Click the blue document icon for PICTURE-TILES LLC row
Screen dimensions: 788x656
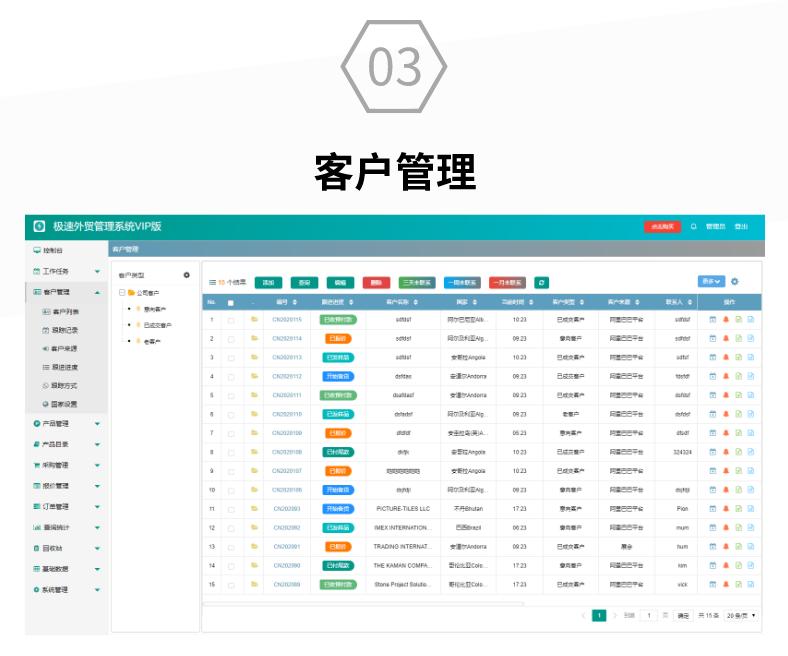751,509
